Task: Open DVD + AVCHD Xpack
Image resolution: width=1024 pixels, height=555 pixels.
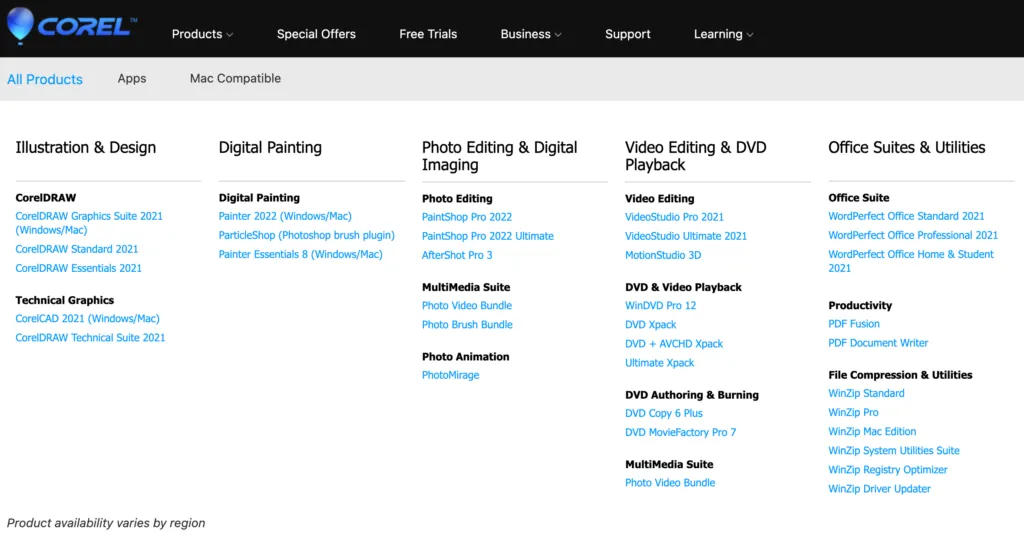Action: point(674,343)
